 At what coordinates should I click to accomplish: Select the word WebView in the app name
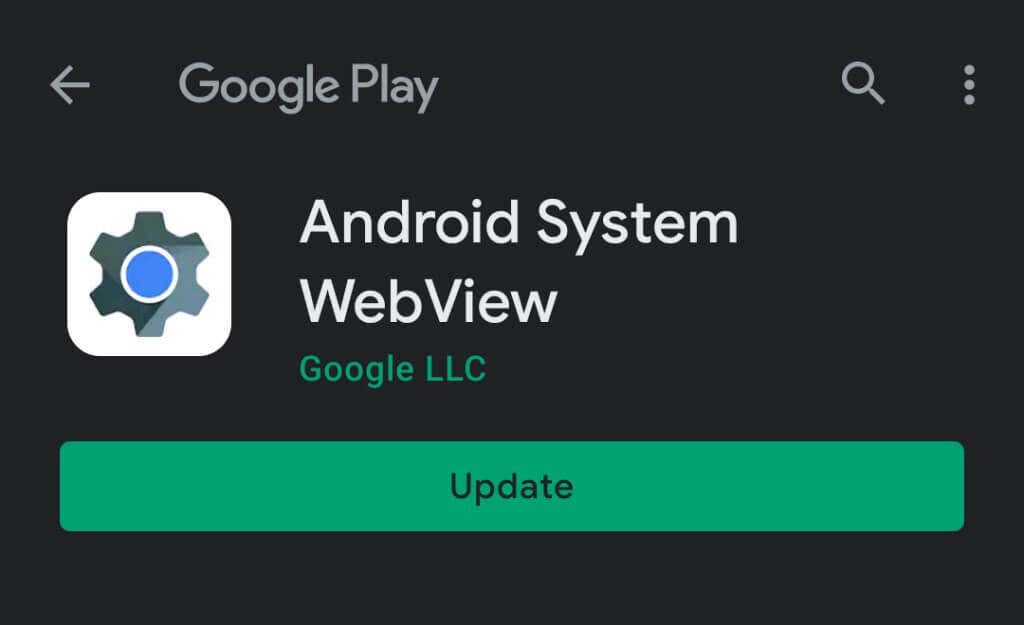click(428, 302)
